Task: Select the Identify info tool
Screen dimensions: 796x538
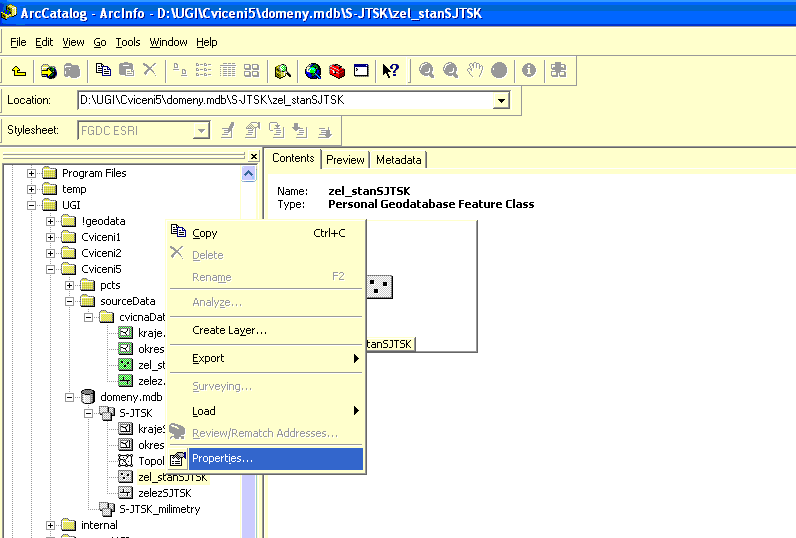Action: 529,70
